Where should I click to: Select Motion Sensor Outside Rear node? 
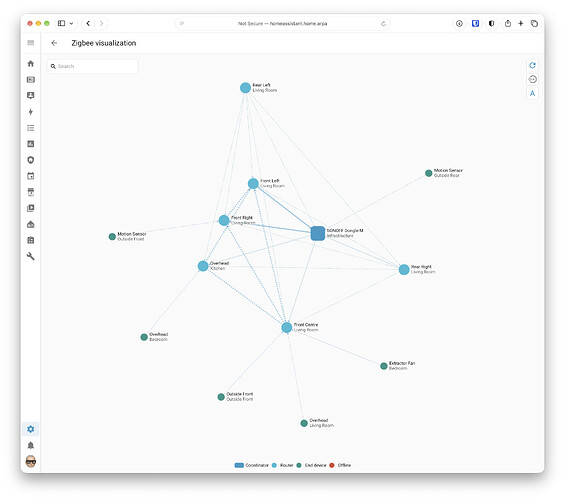(x=429, y=173)
